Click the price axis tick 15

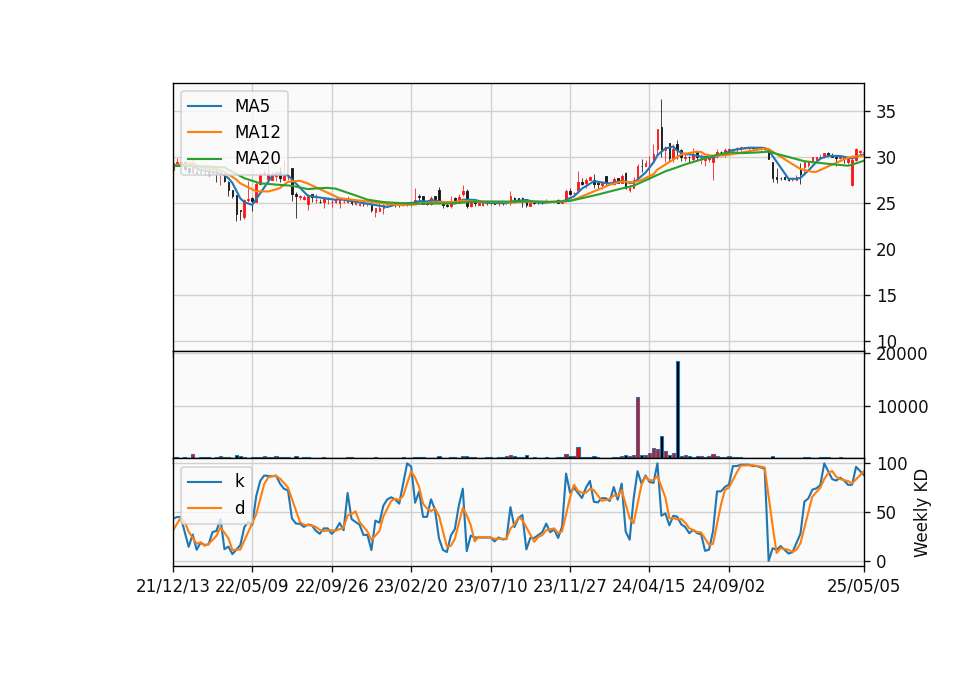886,296
